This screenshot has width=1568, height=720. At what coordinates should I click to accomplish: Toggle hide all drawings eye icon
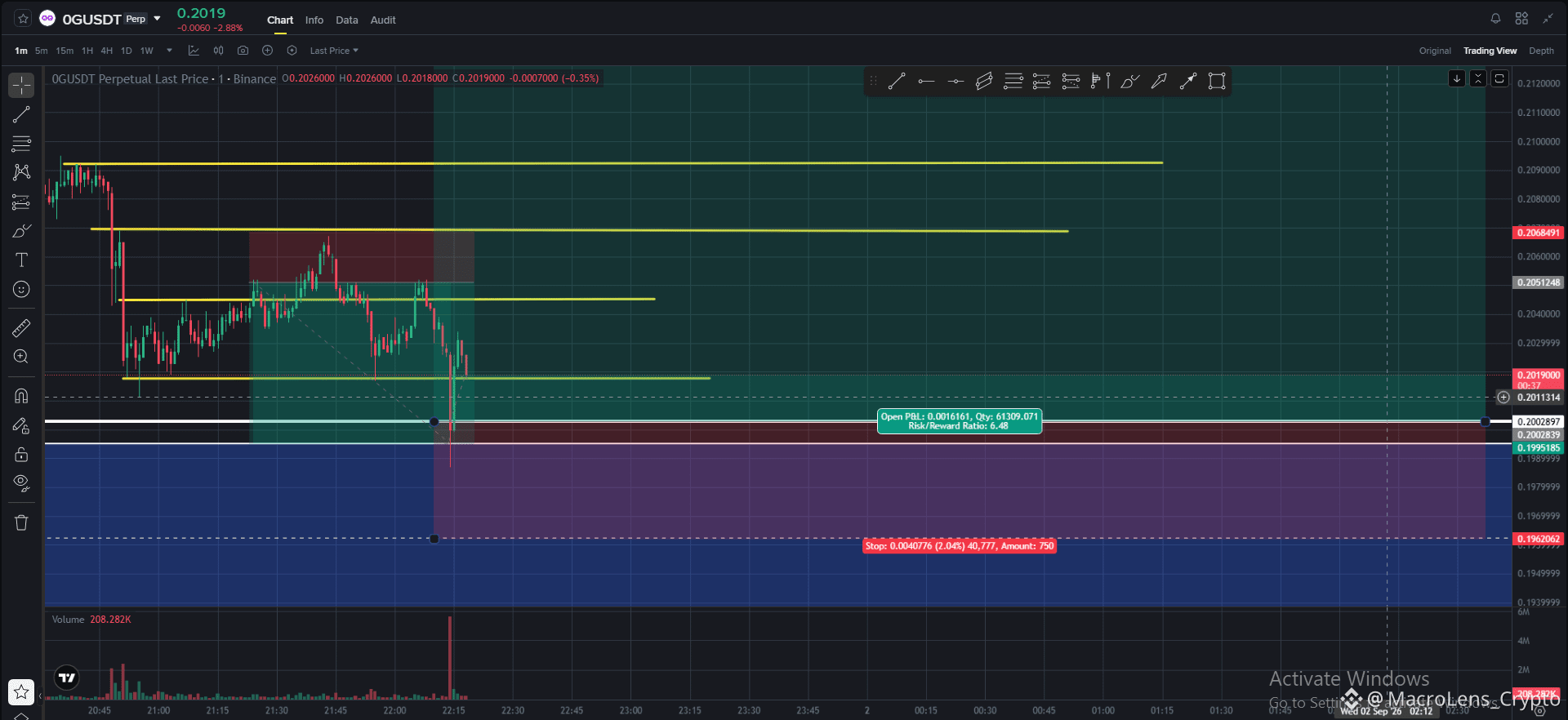pos(21,483)
